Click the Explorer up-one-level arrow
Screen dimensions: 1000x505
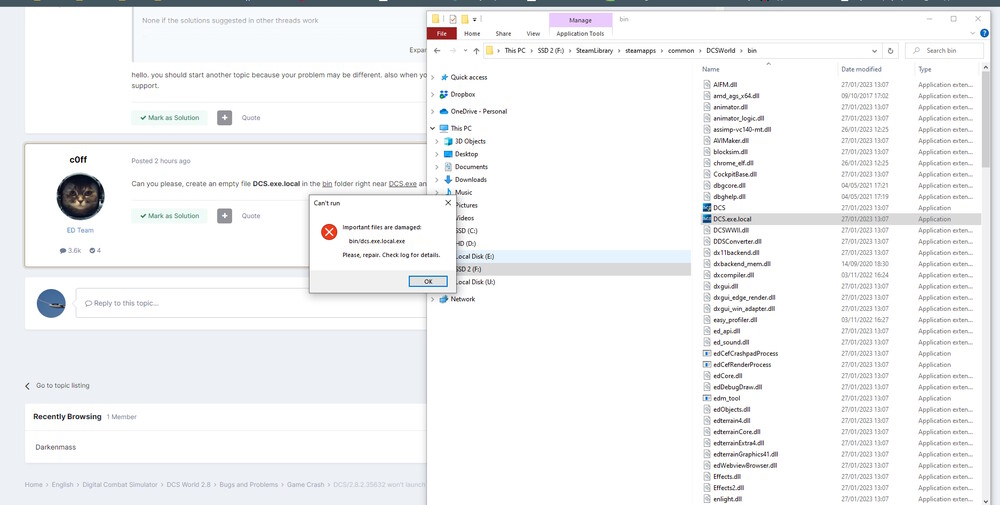click(476, 51)
